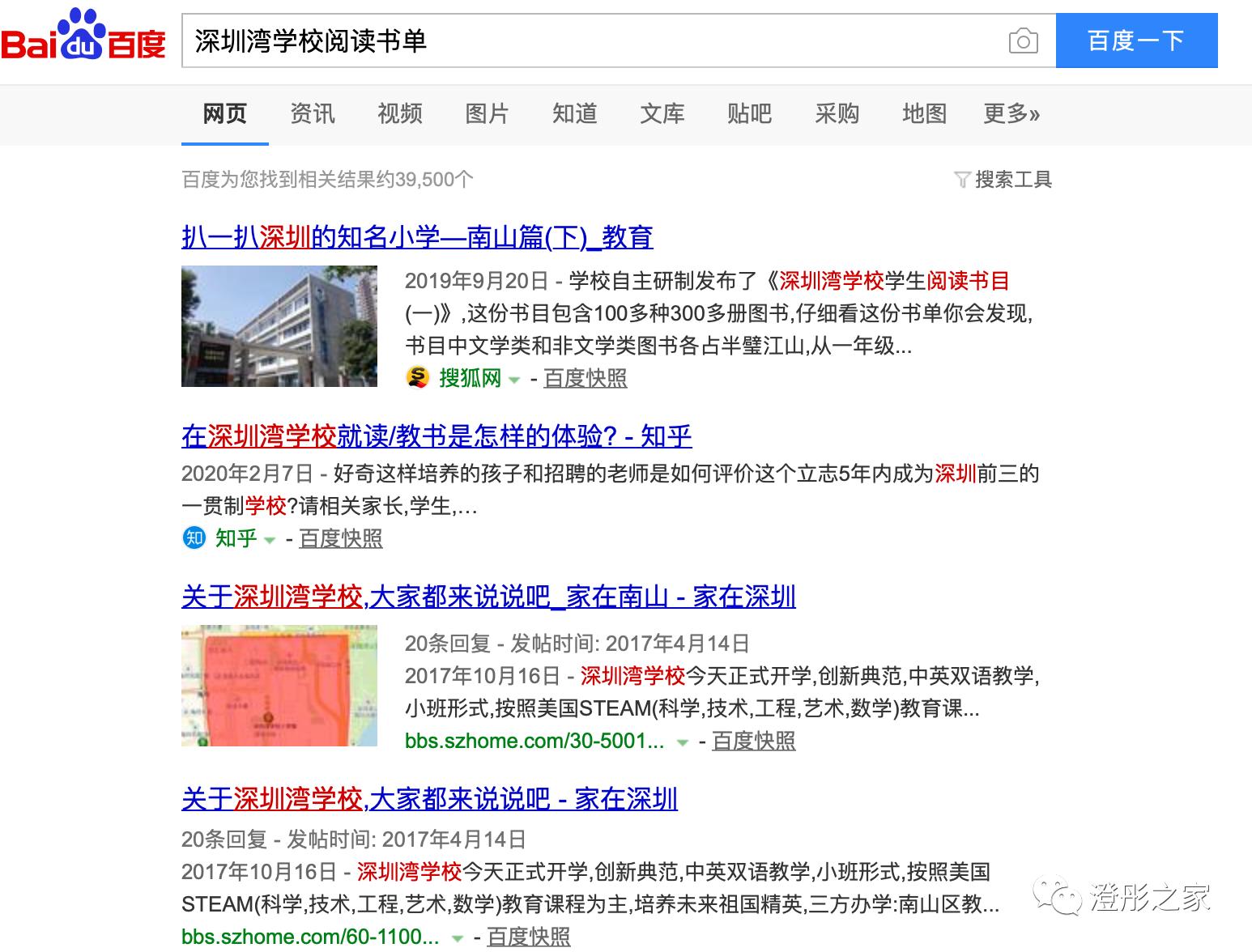Click inside the search input field

[567, 40]
